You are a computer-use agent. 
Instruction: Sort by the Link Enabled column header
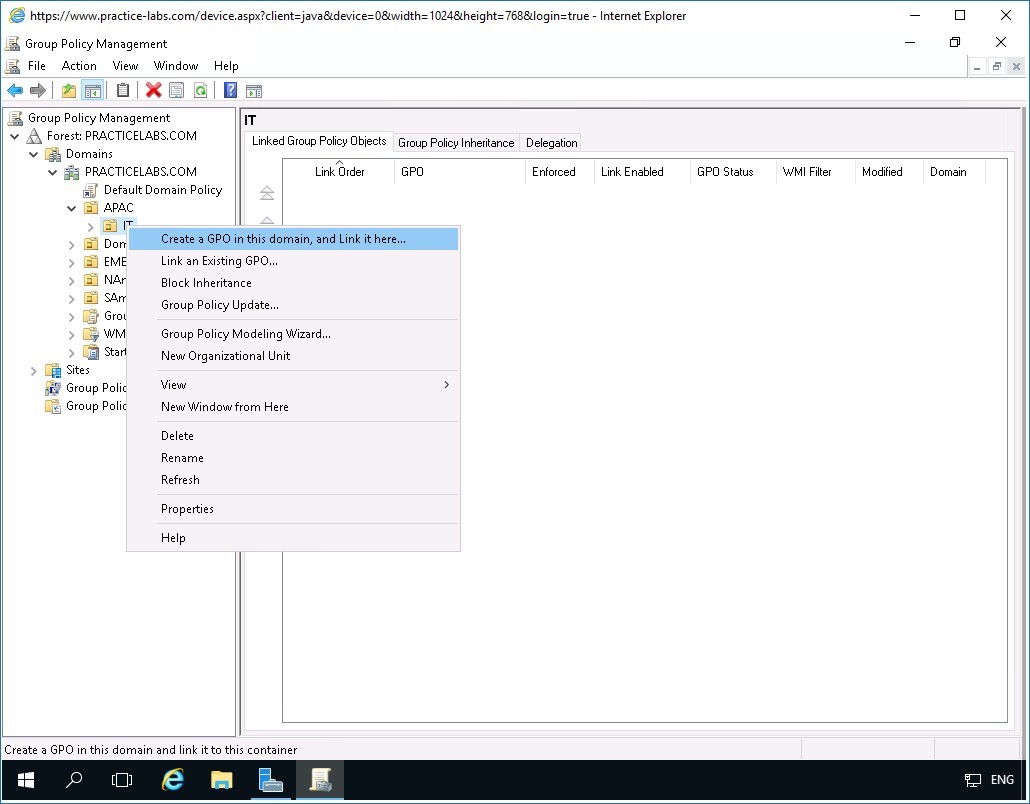[x=642, y=172]
